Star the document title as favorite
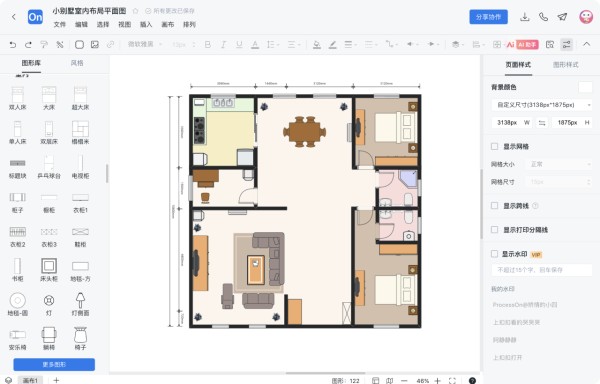This screenshot has width=600, height=384. click(135, 11)
